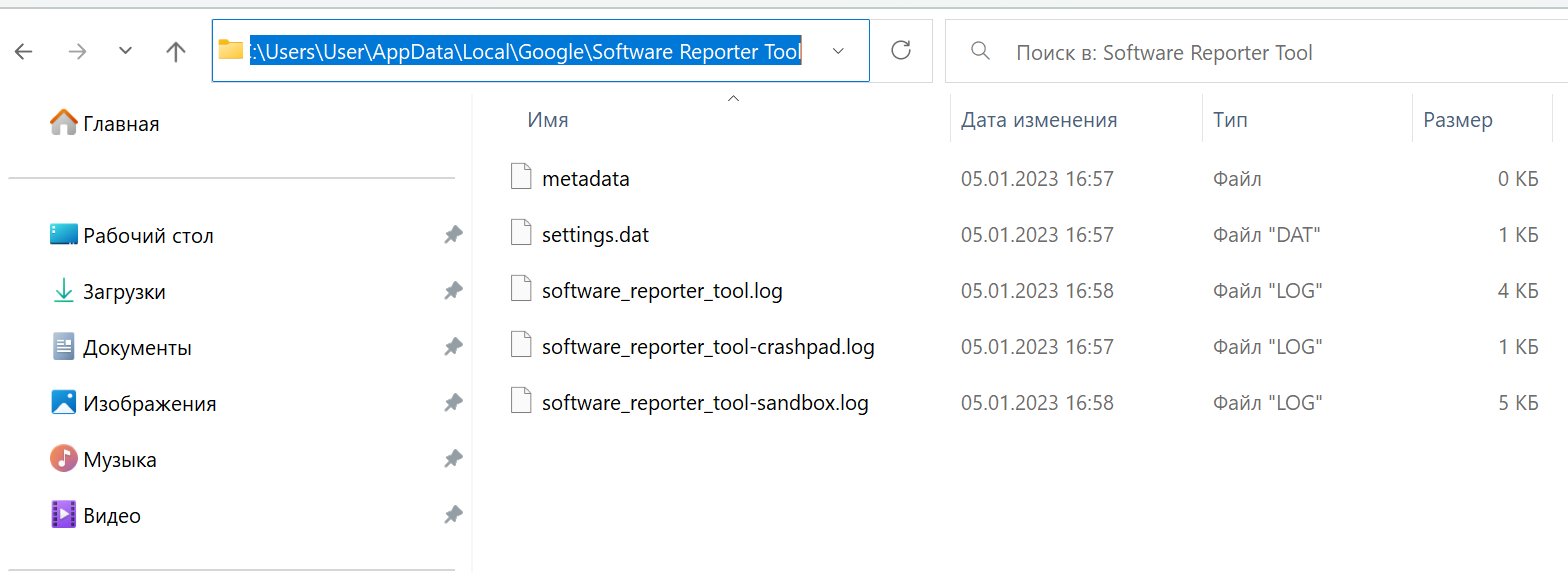Go up one folder level
This screenshot has height=573, width=1568.
pos(176,51)
